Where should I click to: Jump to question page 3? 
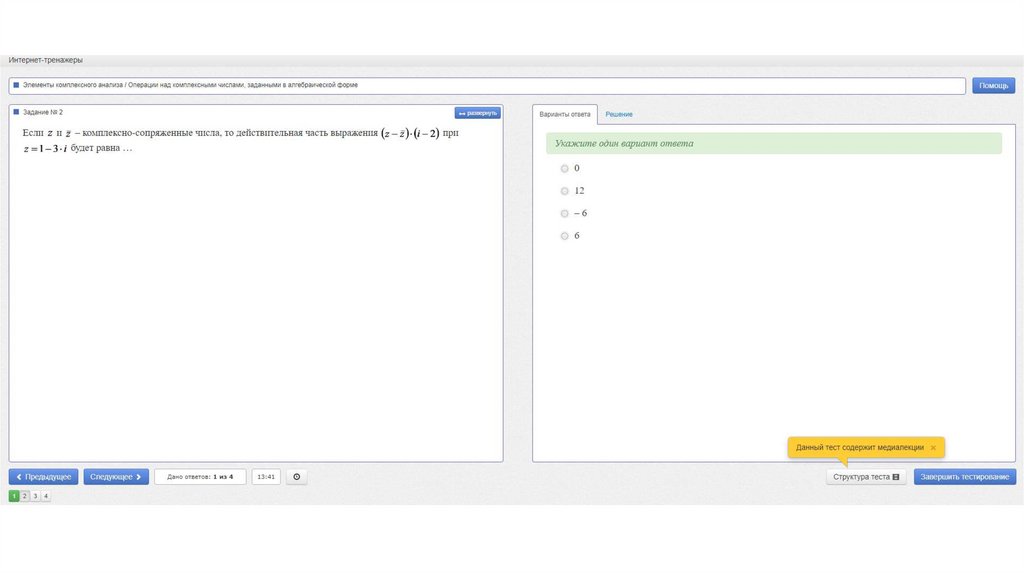coord(35,496)
